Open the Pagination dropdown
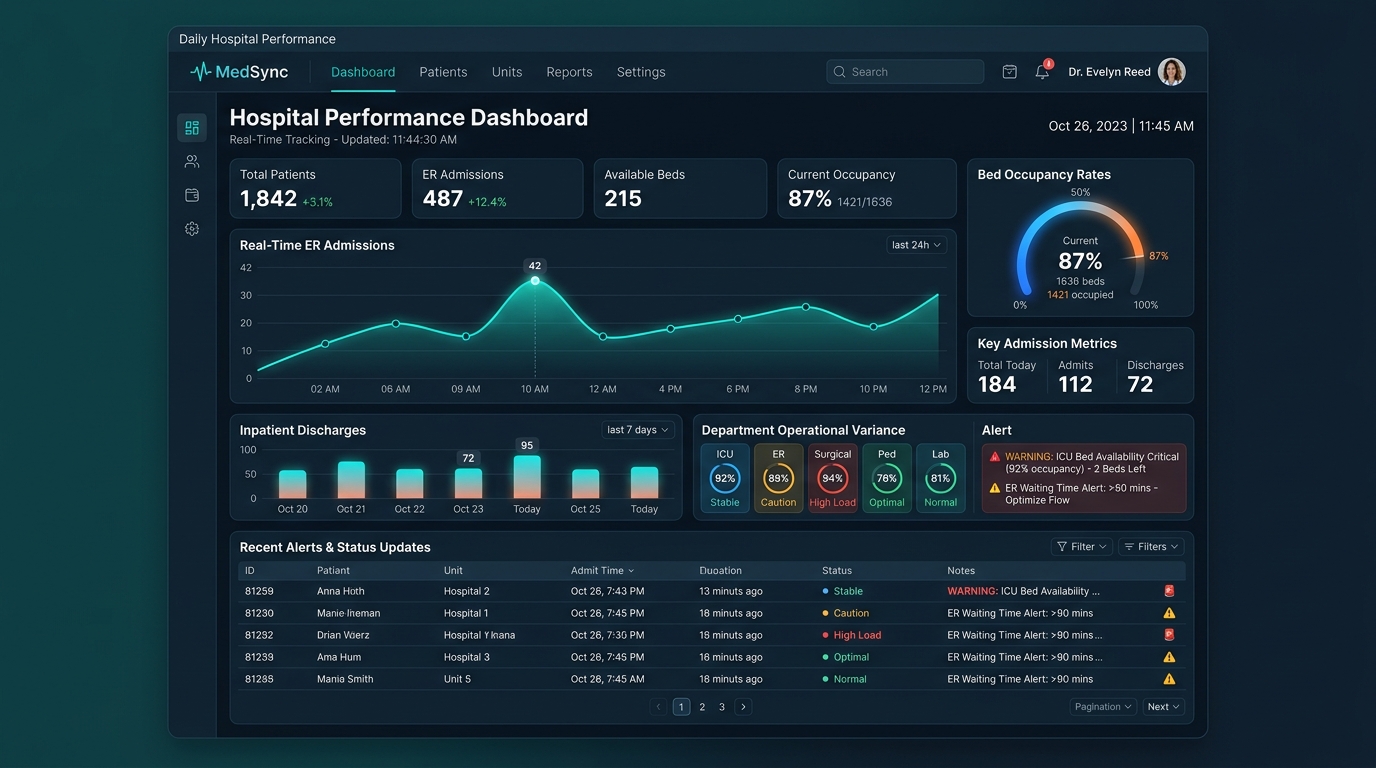 (1103, 707)
